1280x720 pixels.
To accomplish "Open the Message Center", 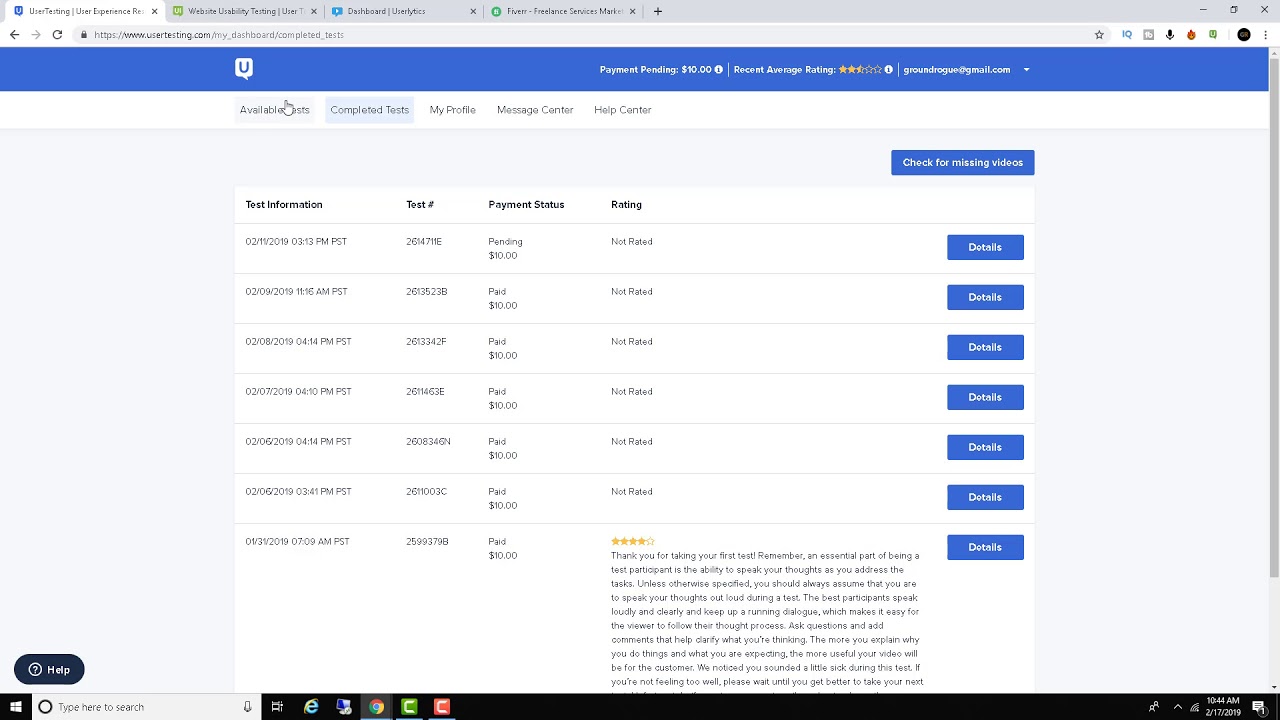I will (535, 110).
